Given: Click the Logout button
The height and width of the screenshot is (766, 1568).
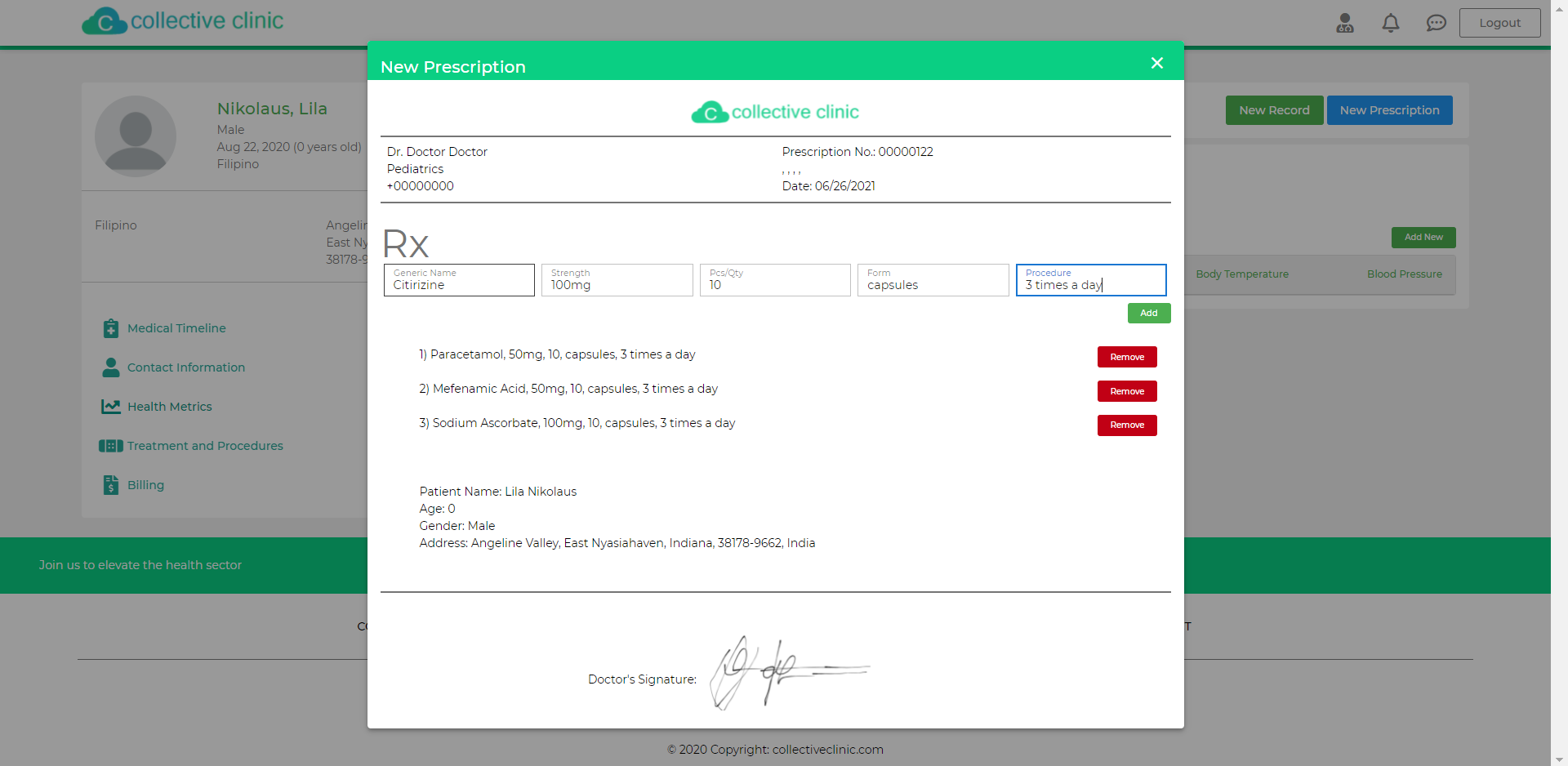Looking at the screenshot, I should (x=1499, y=23).
